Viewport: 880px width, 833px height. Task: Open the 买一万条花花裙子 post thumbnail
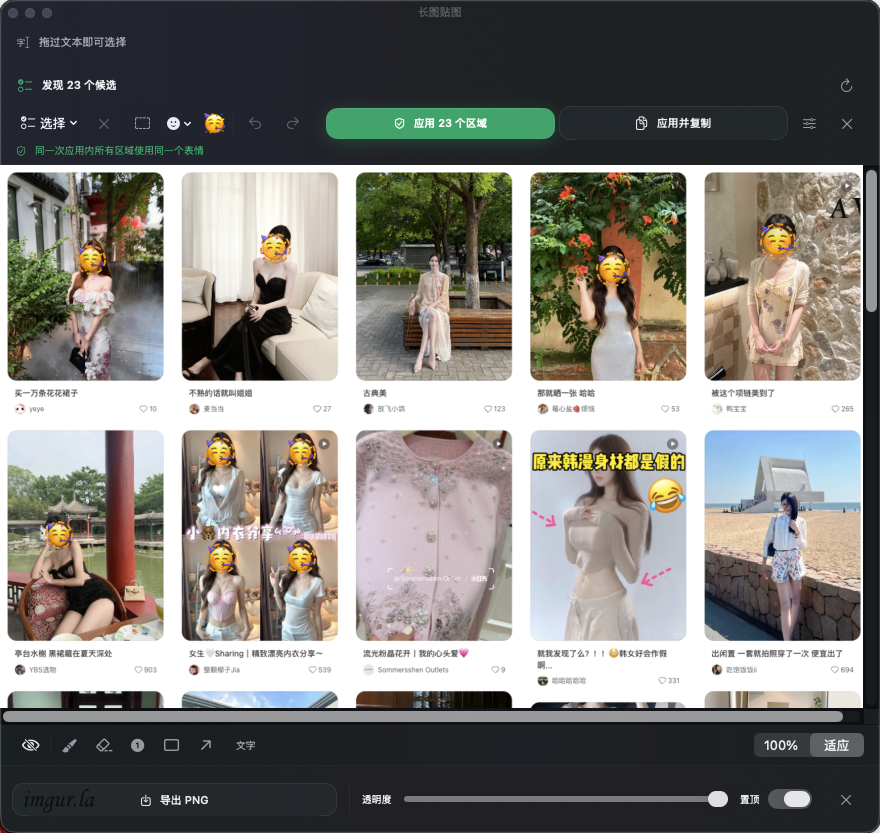[85, 276]
